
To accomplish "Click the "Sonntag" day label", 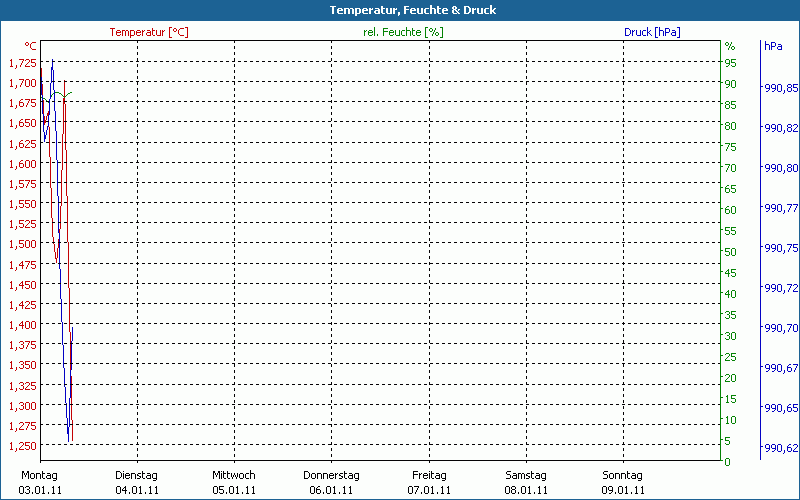I will point(622,475).
